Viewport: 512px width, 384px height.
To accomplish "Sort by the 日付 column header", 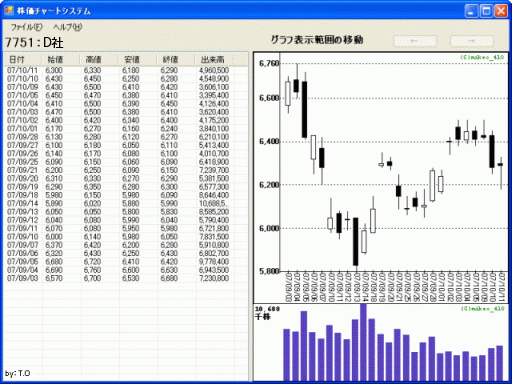I will pyautogui.click(x=22, y=60).
